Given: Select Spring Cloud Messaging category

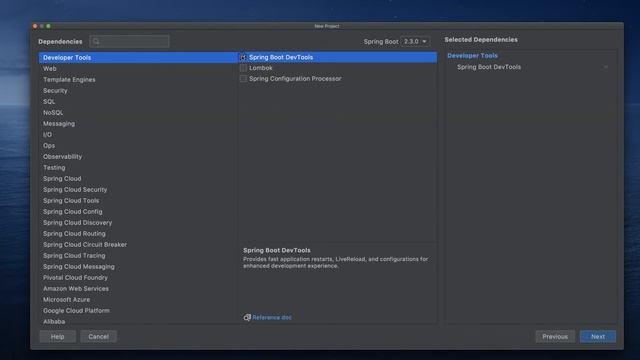Looking at the screenshot, I should click(x=138, y=267).
